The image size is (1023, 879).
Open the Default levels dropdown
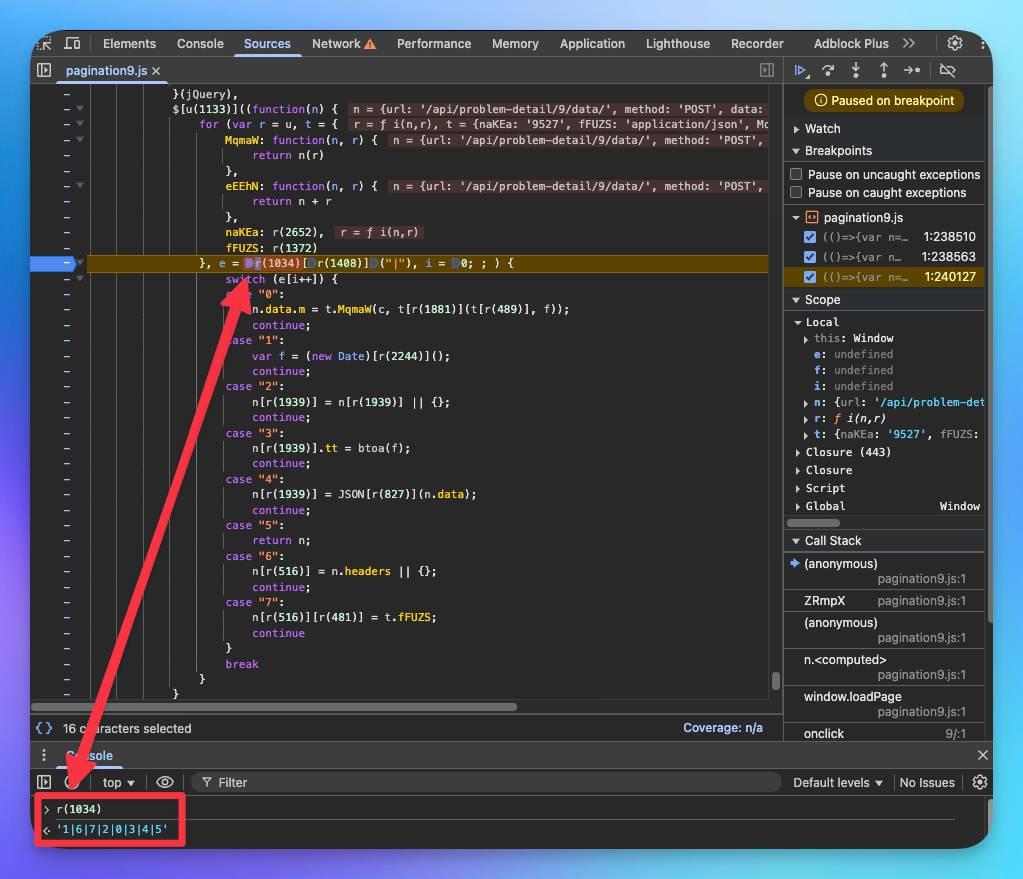[x=838, y=782]
